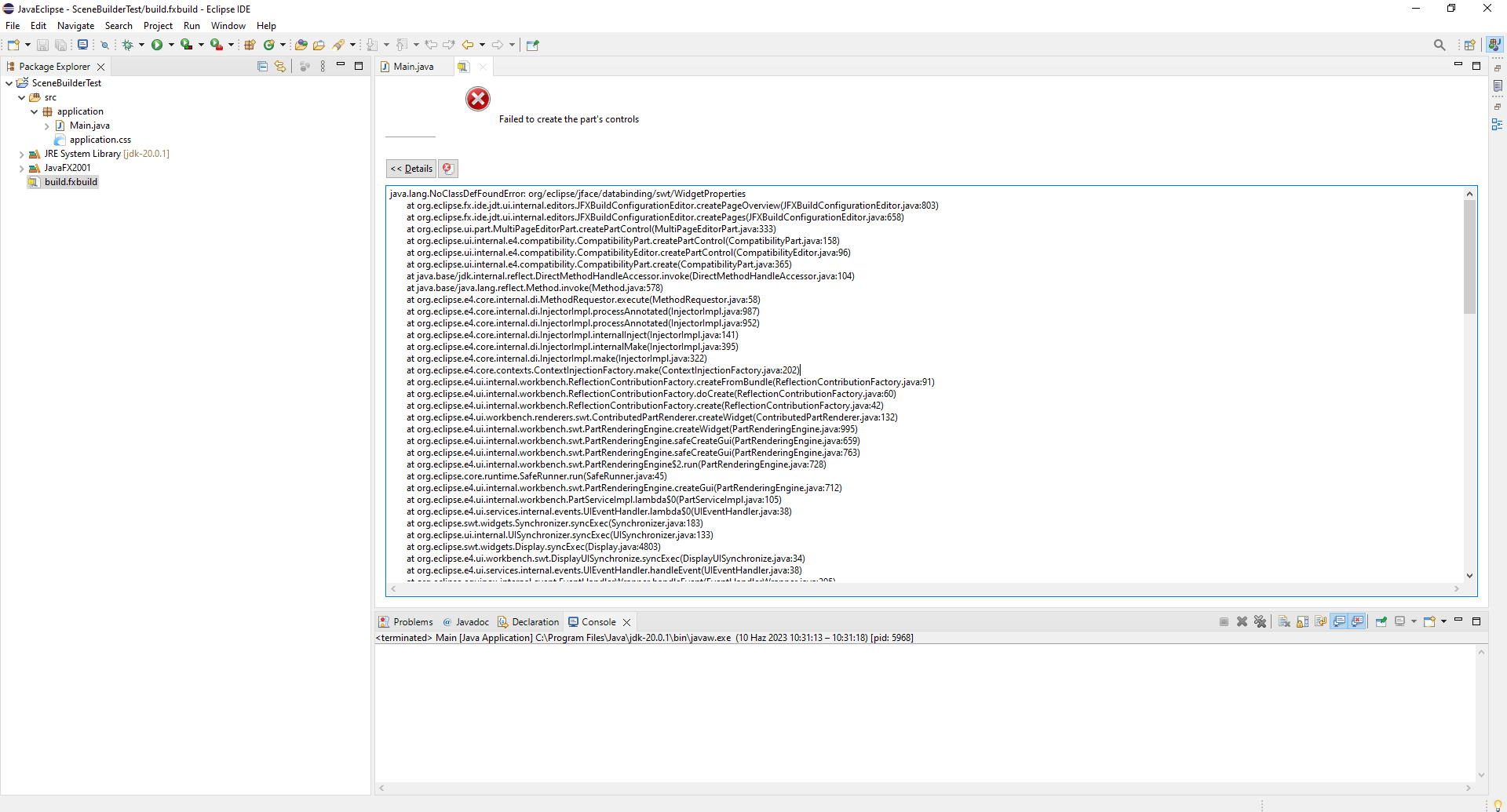Click the Save icon in the toolbar
1507x812 pixels.
(42, 45)
